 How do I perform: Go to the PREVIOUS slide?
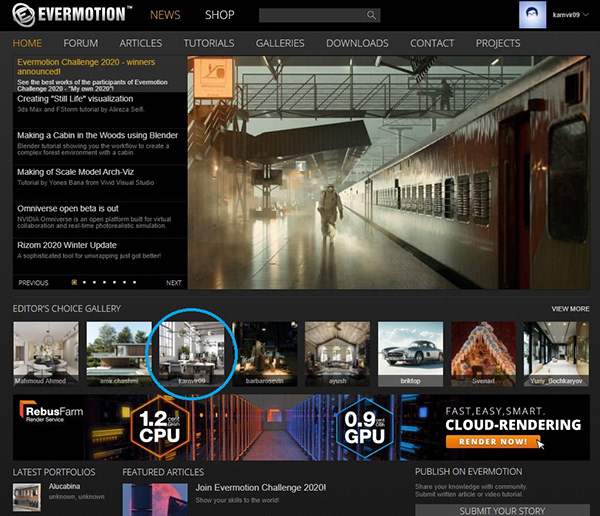(33, 283)
